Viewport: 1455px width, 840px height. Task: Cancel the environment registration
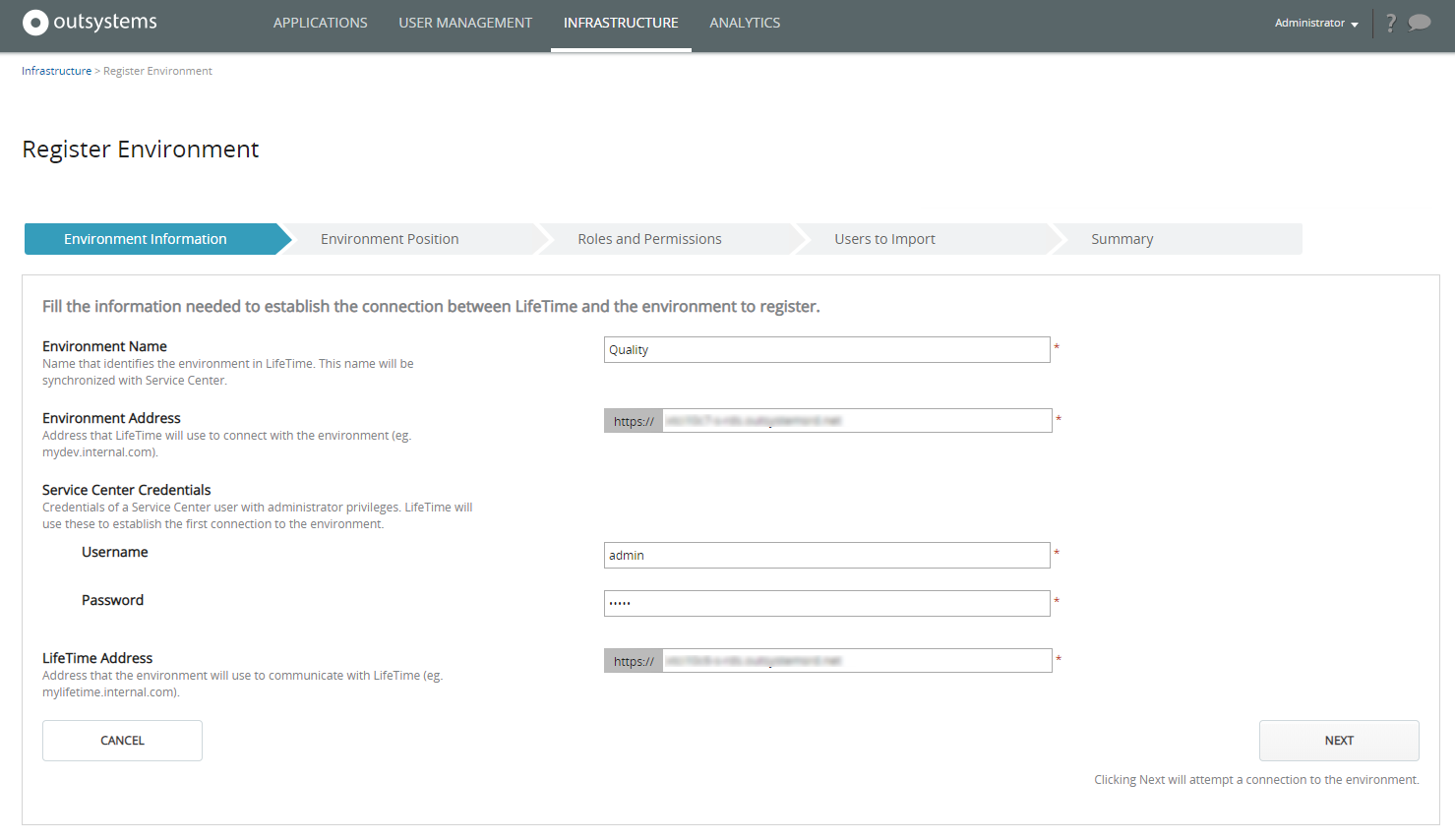click(x=122, y=740)
